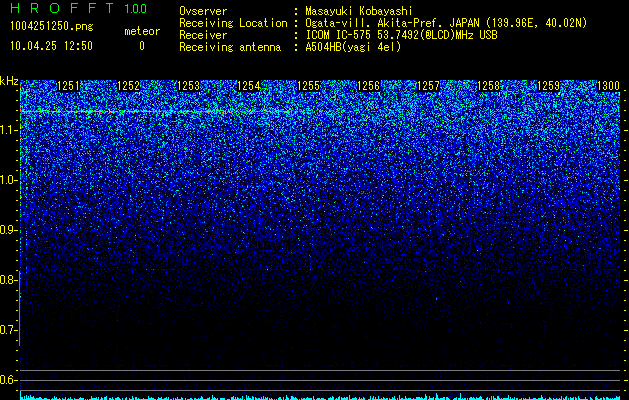This screenshot has width=629, height=400.
Task: Click the A504HB(yagi 4el) antenna text
Action: (x=353, y=47)
